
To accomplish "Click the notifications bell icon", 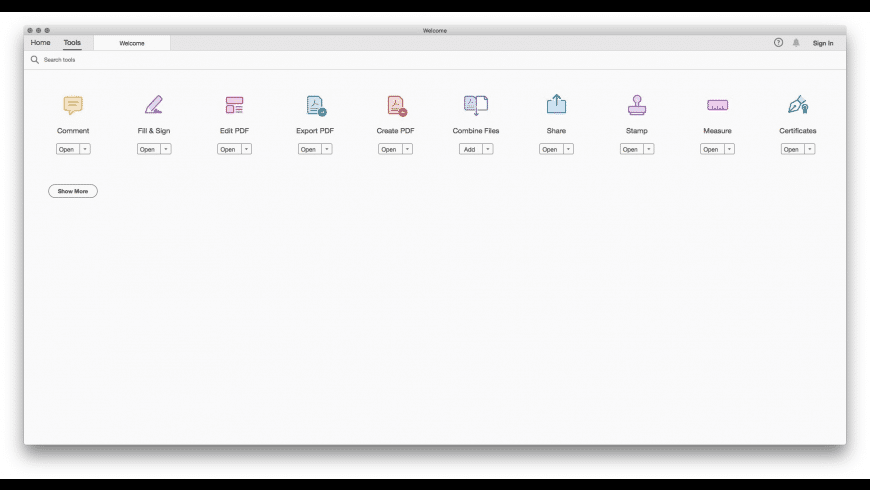I will pyautogui.click(x=796, y=43).
